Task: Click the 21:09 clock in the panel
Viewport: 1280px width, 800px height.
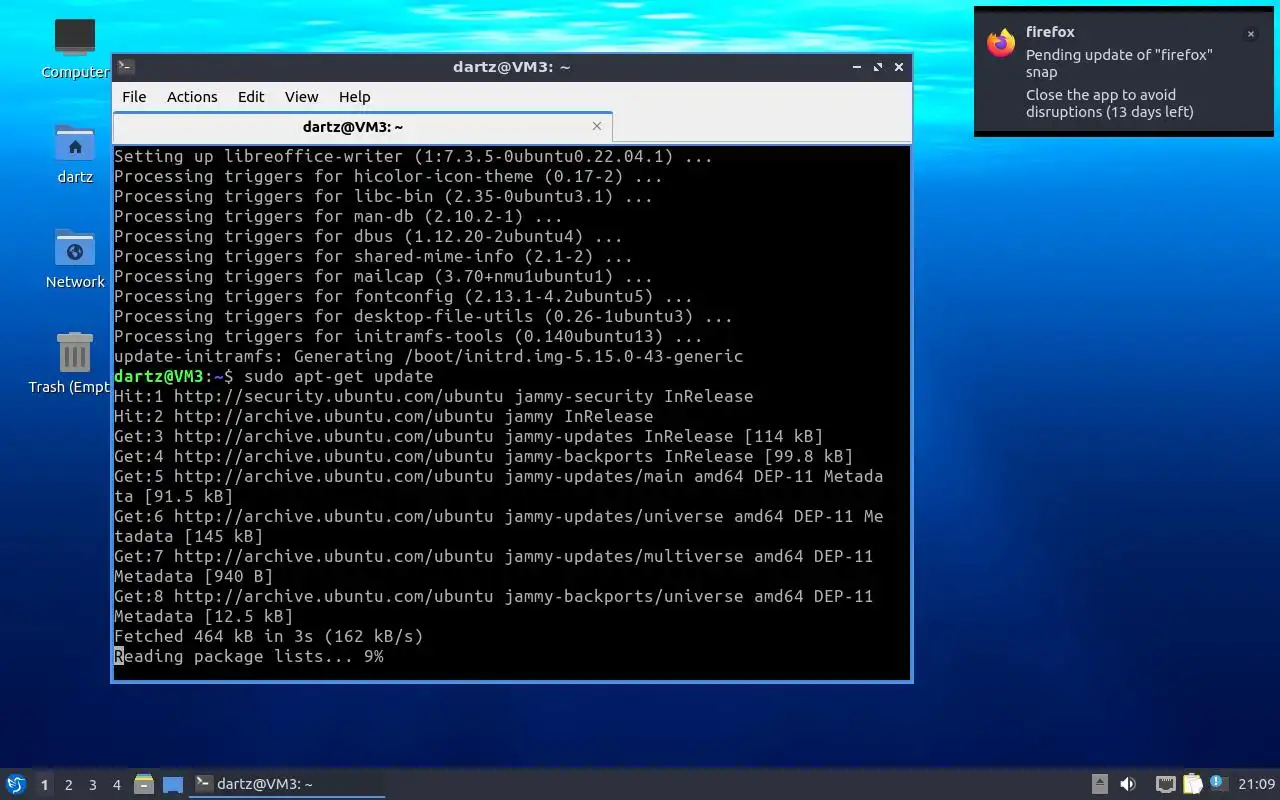Action: [x=1257, y=784]
